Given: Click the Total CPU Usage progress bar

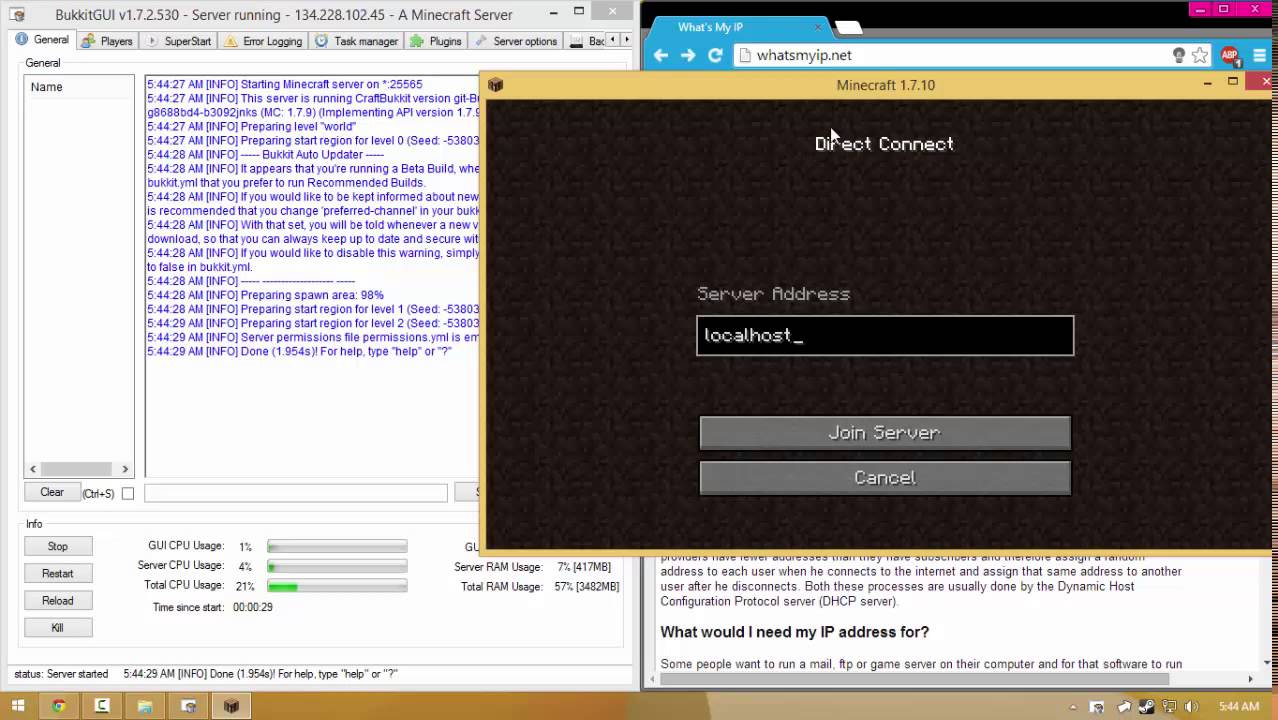Looking at the screenshot, I should click(x=337, y=586).
